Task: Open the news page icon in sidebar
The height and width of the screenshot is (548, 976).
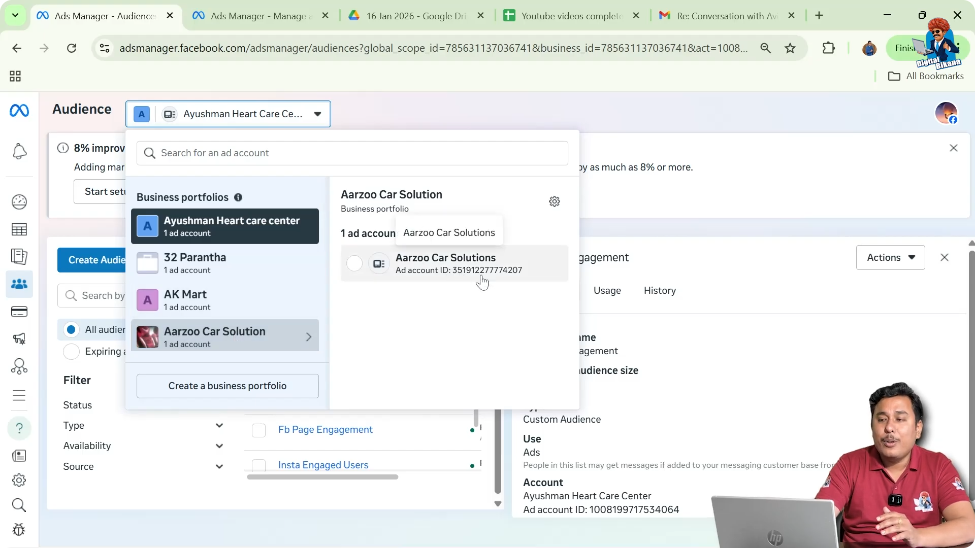Action: click(x=19, y=456)
